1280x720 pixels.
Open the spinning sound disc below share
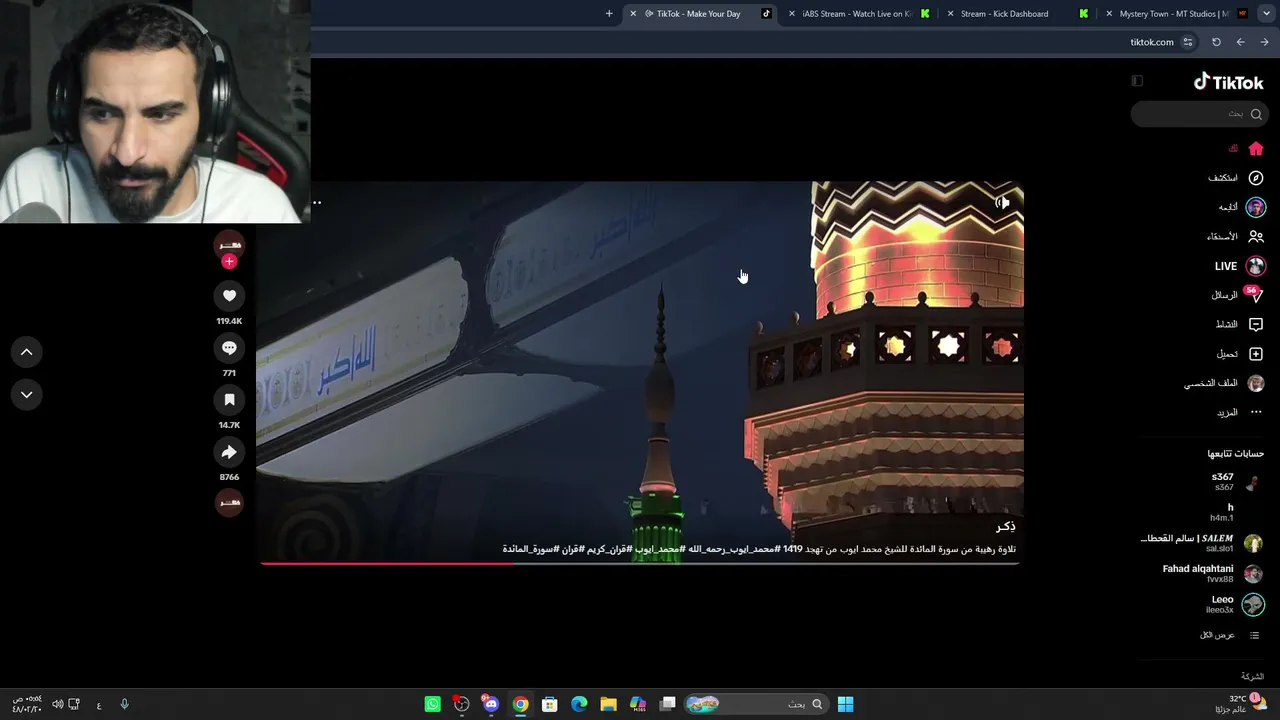(229, 502)
